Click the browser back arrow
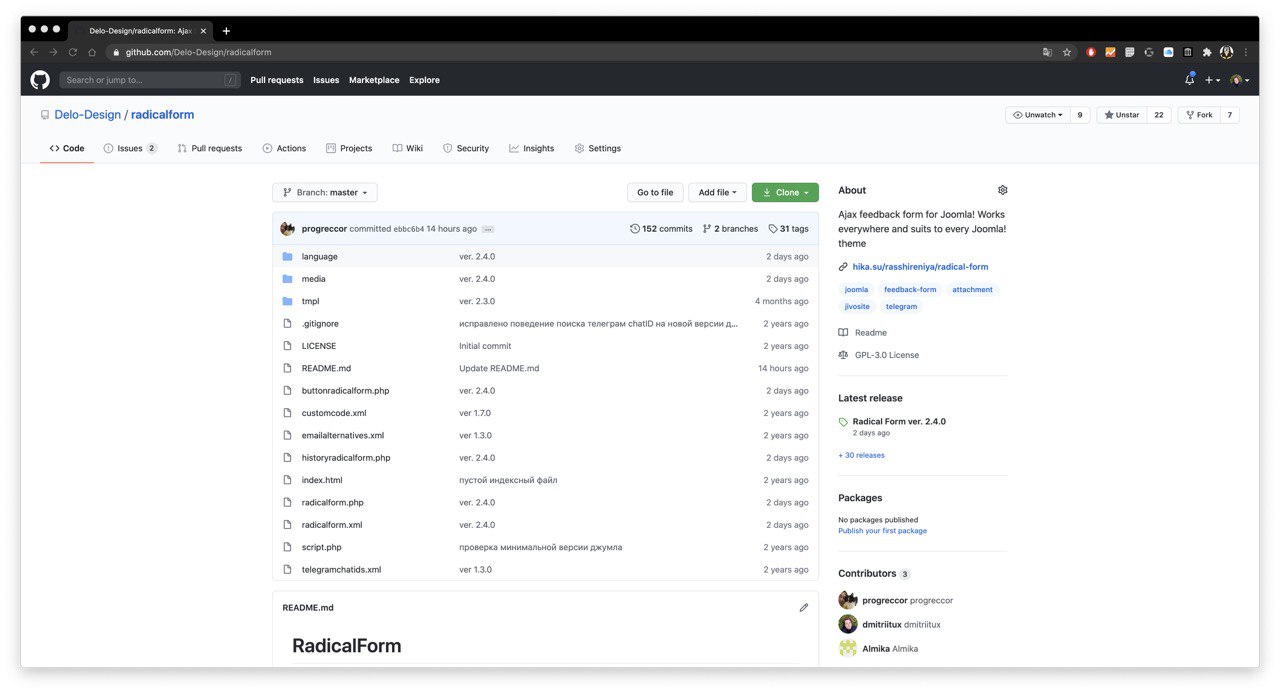The image size is (1280, 693). (x=34, y=52)
